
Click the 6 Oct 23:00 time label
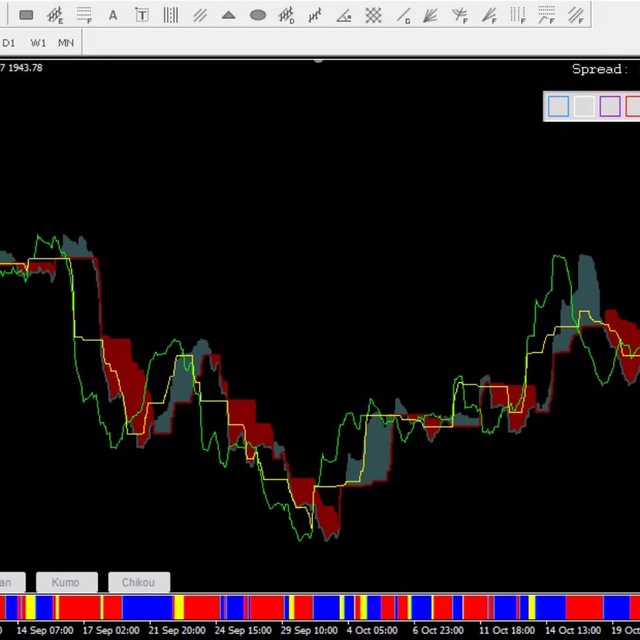pos(438,631)
